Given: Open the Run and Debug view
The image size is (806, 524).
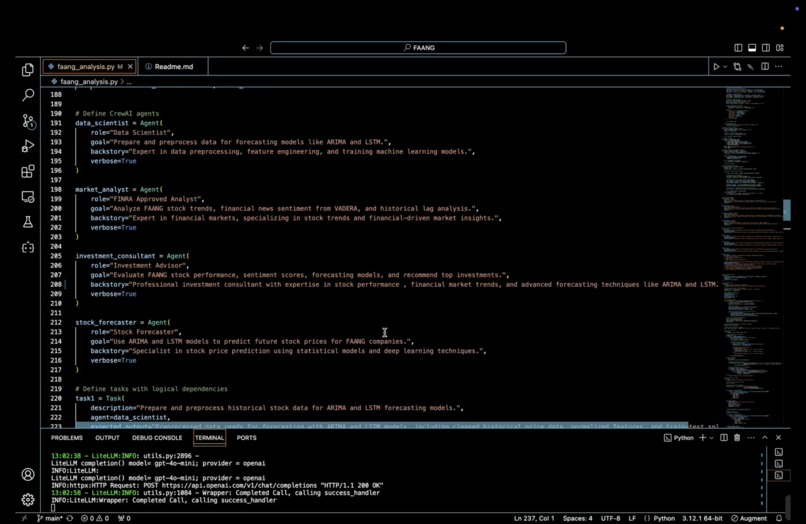Looking at the screenshot, I should coord(28,146).
